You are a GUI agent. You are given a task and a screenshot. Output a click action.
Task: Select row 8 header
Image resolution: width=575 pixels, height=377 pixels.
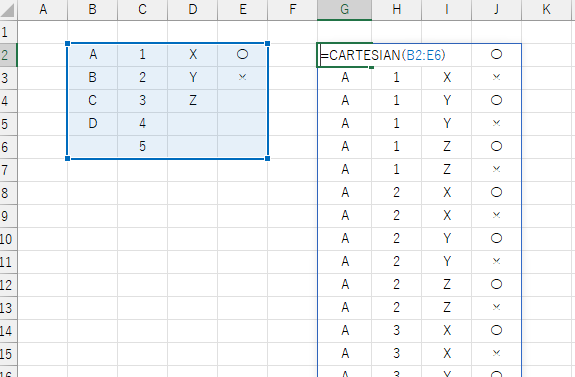pyautogui.click(x=8, y=193)
